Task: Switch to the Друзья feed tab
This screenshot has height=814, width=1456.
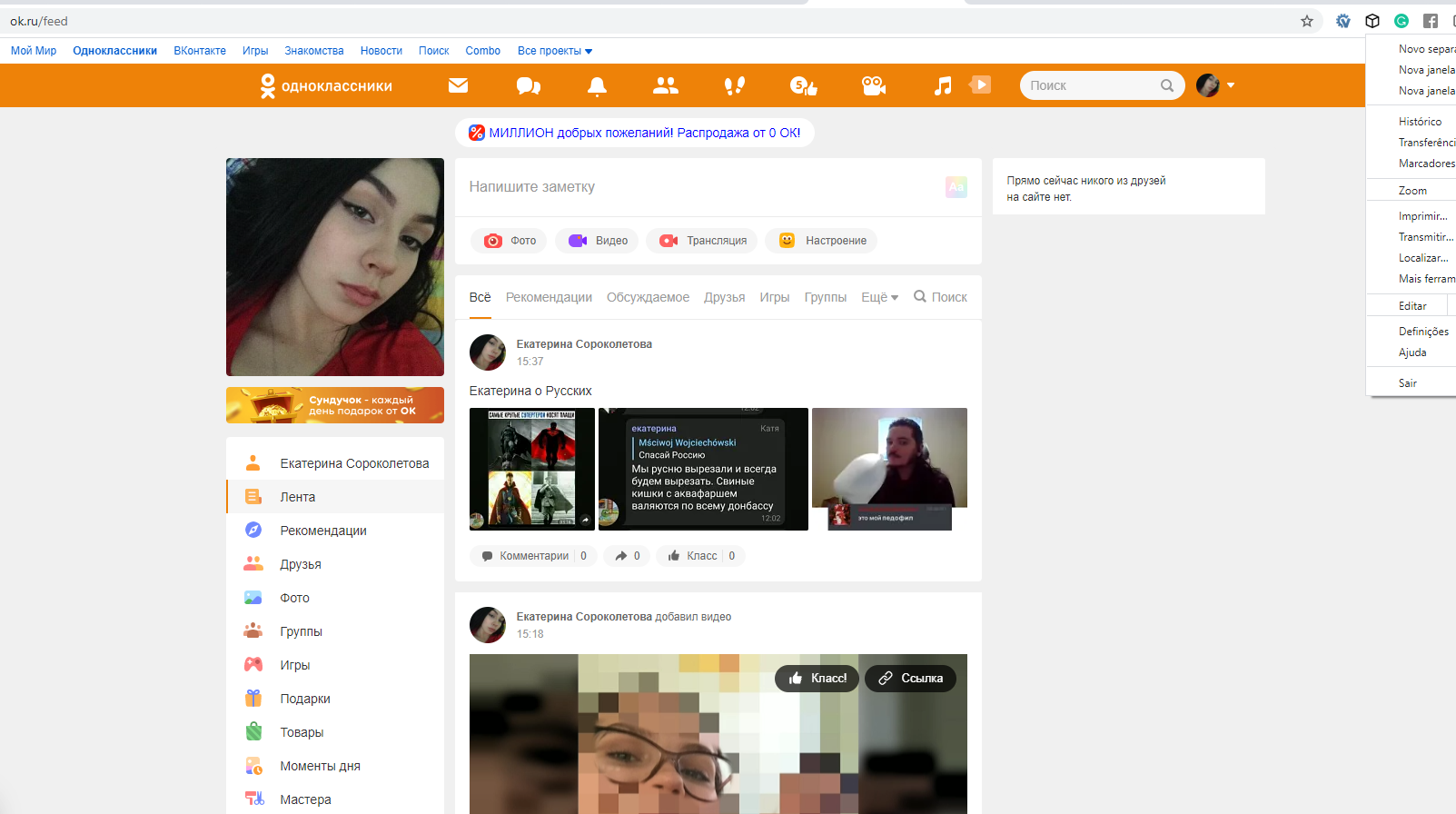Action: pos(724,297)
